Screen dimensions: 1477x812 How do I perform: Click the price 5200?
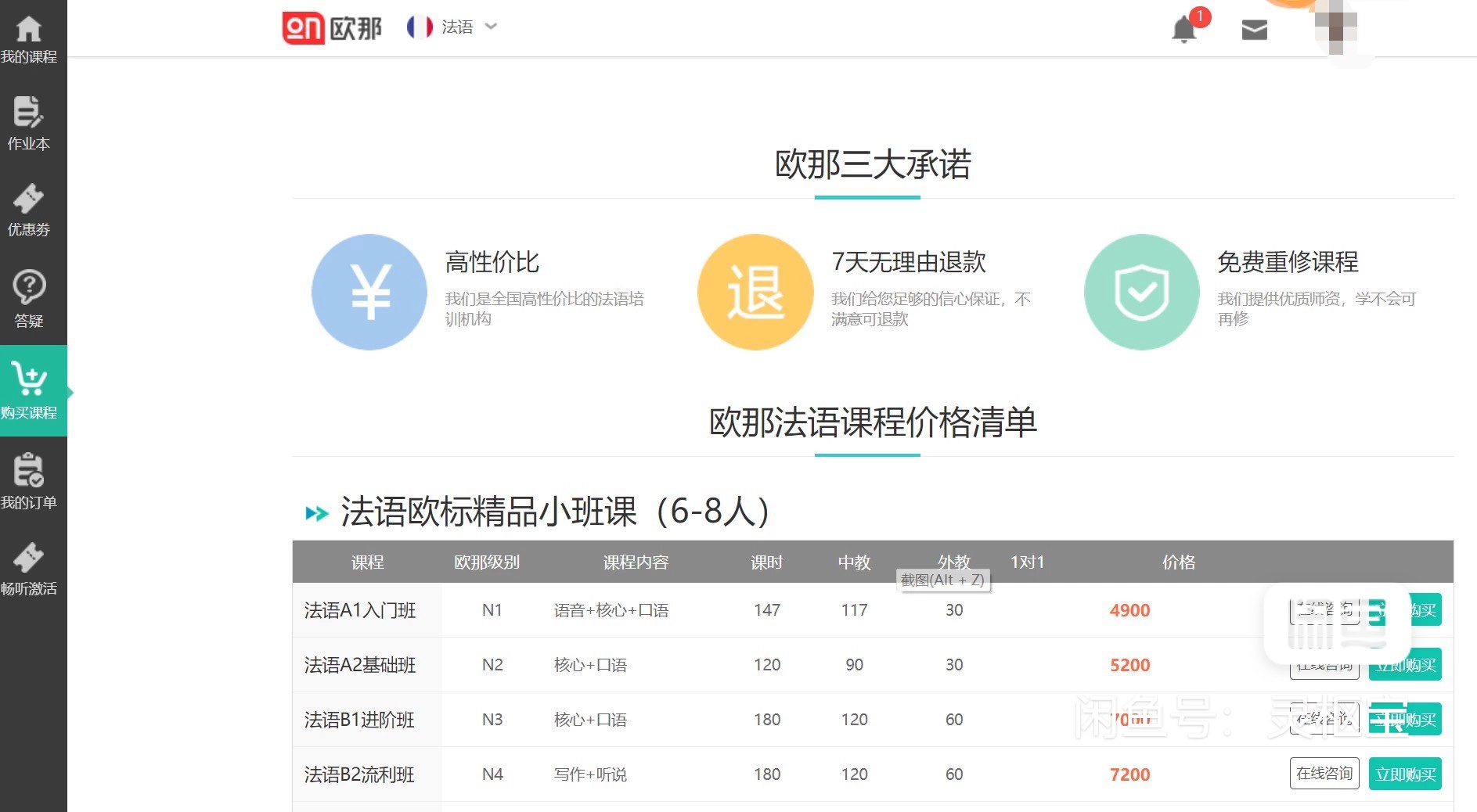point(1129,665)
